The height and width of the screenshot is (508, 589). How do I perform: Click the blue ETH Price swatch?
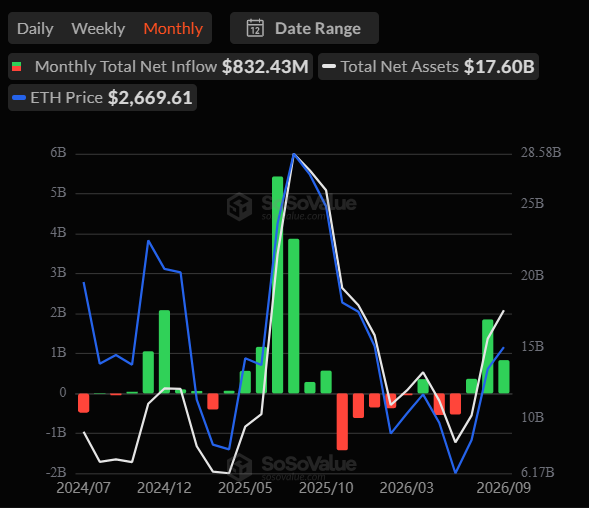point(19,98)
